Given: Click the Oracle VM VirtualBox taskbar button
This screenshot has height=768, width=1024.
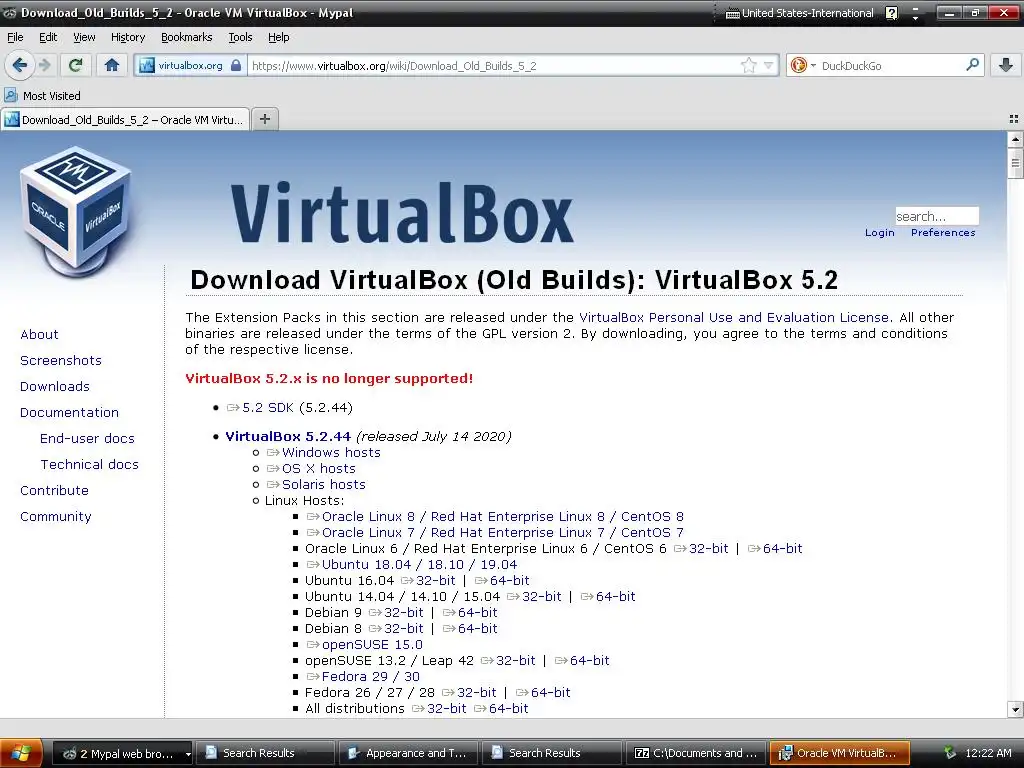Looking at the screenshot, I should (x=839, y=753).
